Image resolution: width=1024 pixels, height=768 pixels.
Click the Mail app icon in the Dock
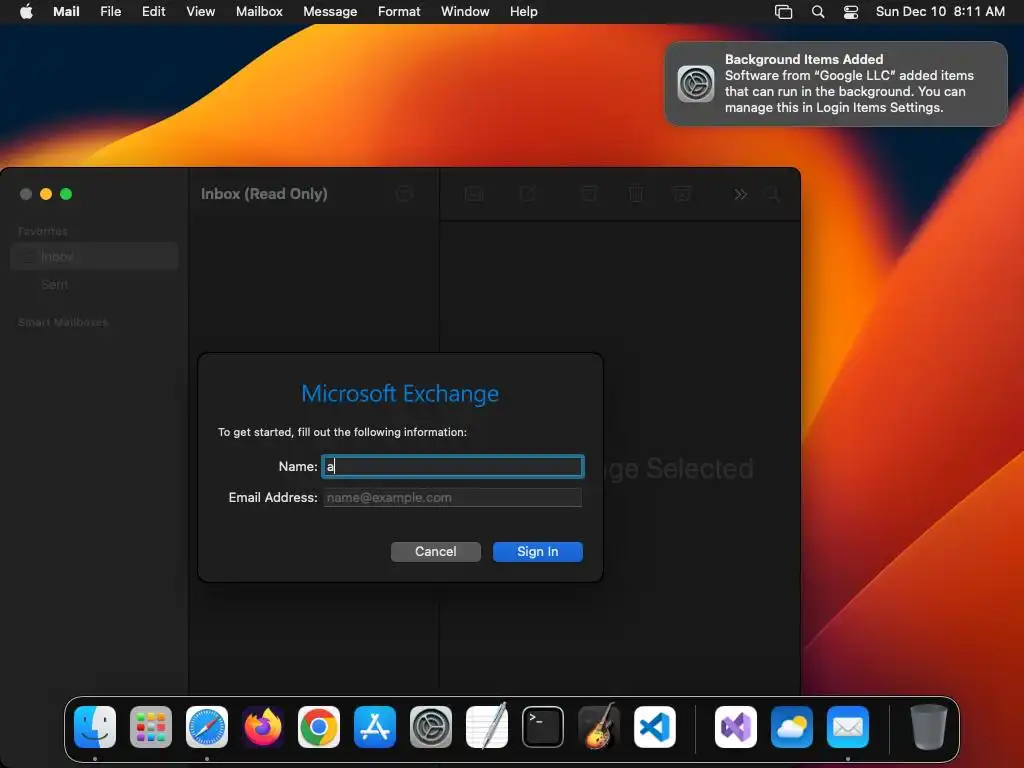coord(848,727)
